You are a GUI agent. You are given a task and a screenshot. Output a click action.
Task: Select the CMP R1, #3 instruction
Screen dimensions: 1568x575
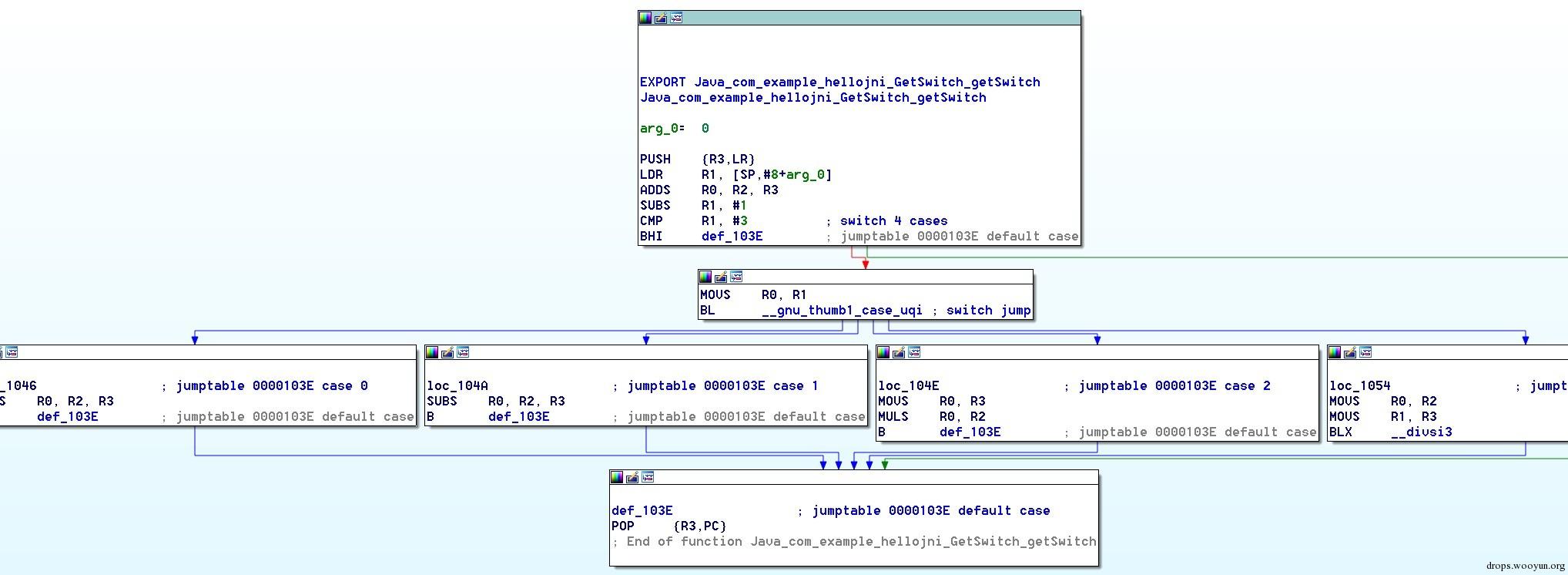click(694, 220)
